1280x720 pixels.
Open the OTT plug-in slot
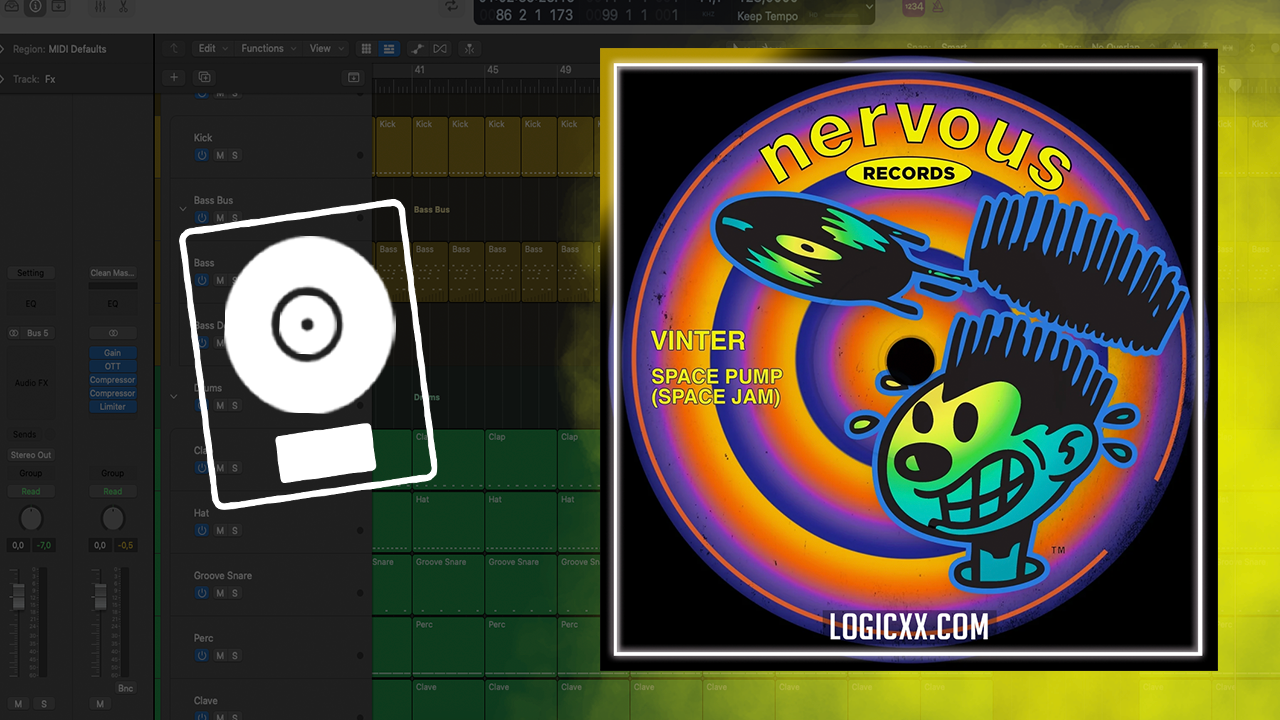tap(113, 366)
